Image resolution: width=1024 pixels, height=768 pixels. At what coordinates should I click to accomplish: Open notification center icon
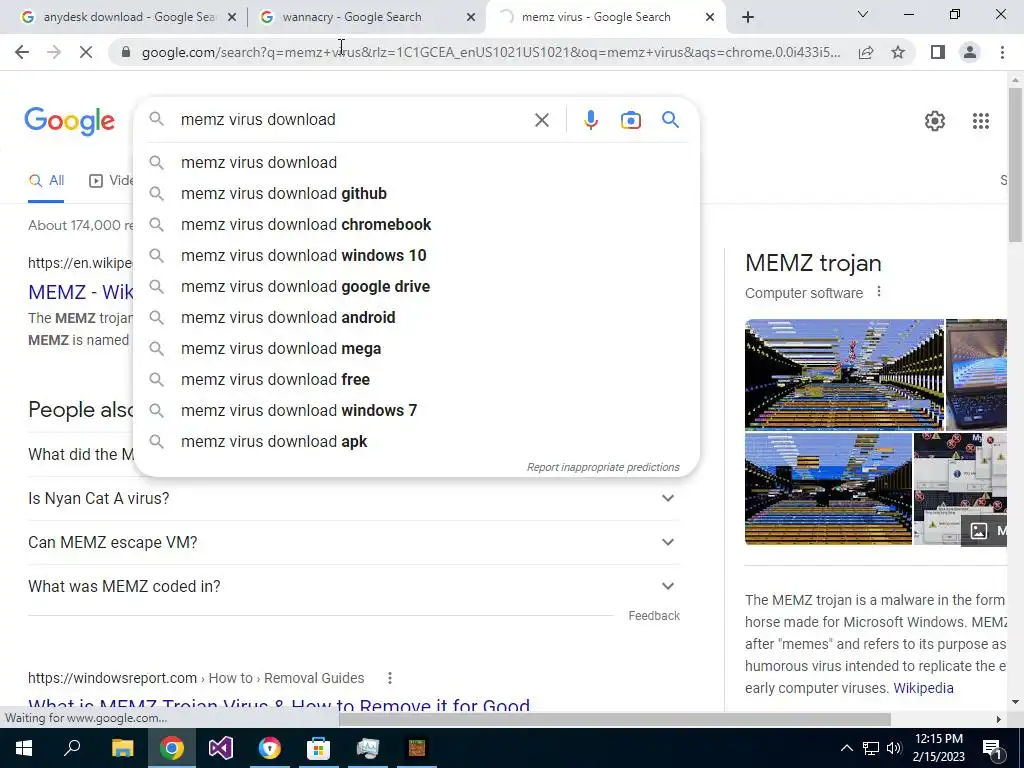tap(991, 748)
